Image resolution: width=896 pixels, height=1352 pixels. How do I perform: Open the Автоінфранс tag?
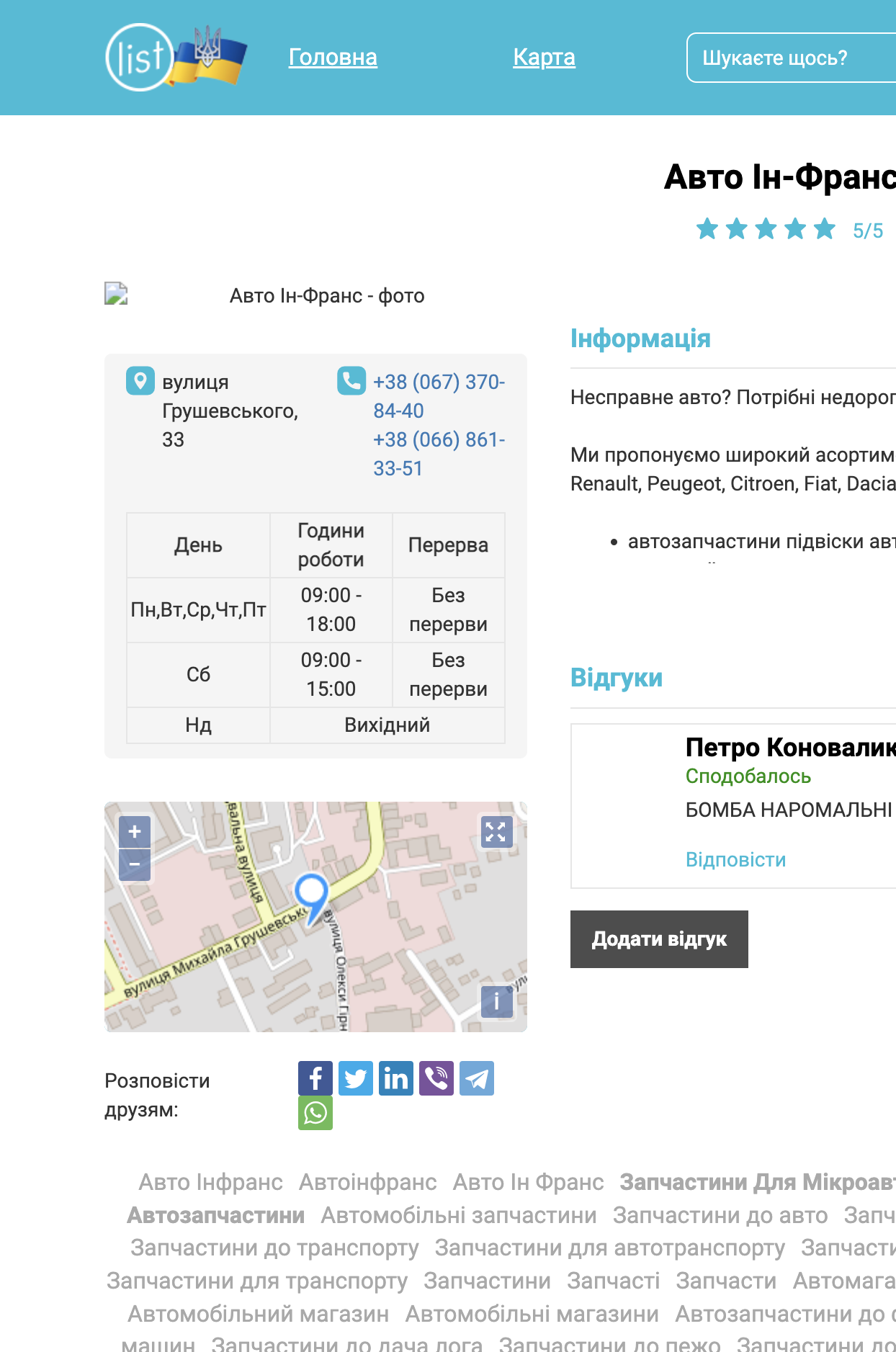pos(367,1182)
